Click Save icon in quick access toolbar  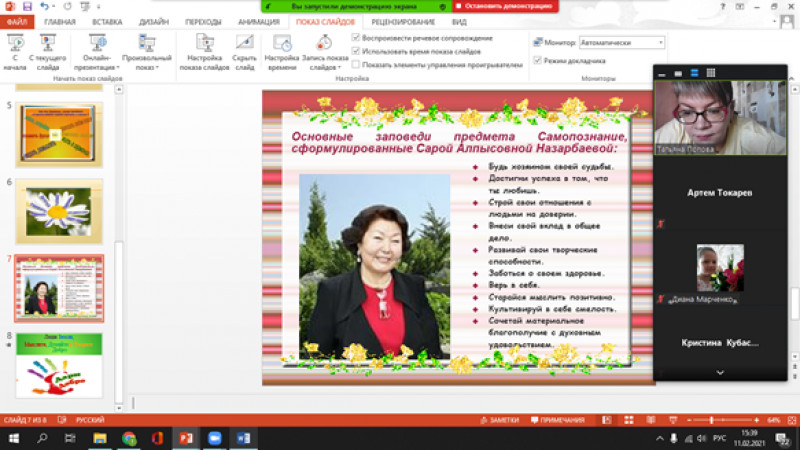pos(27,6)
